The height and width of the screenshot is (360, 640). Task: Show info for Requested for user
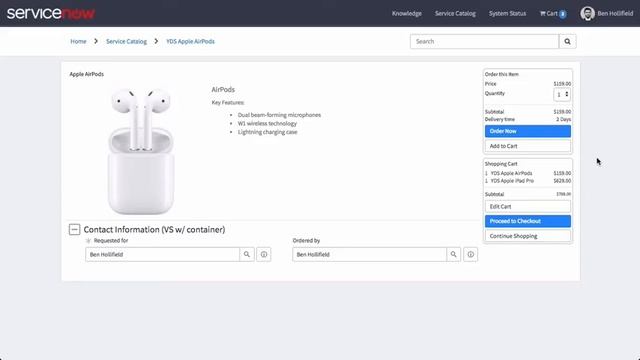[x=264, y=254]
